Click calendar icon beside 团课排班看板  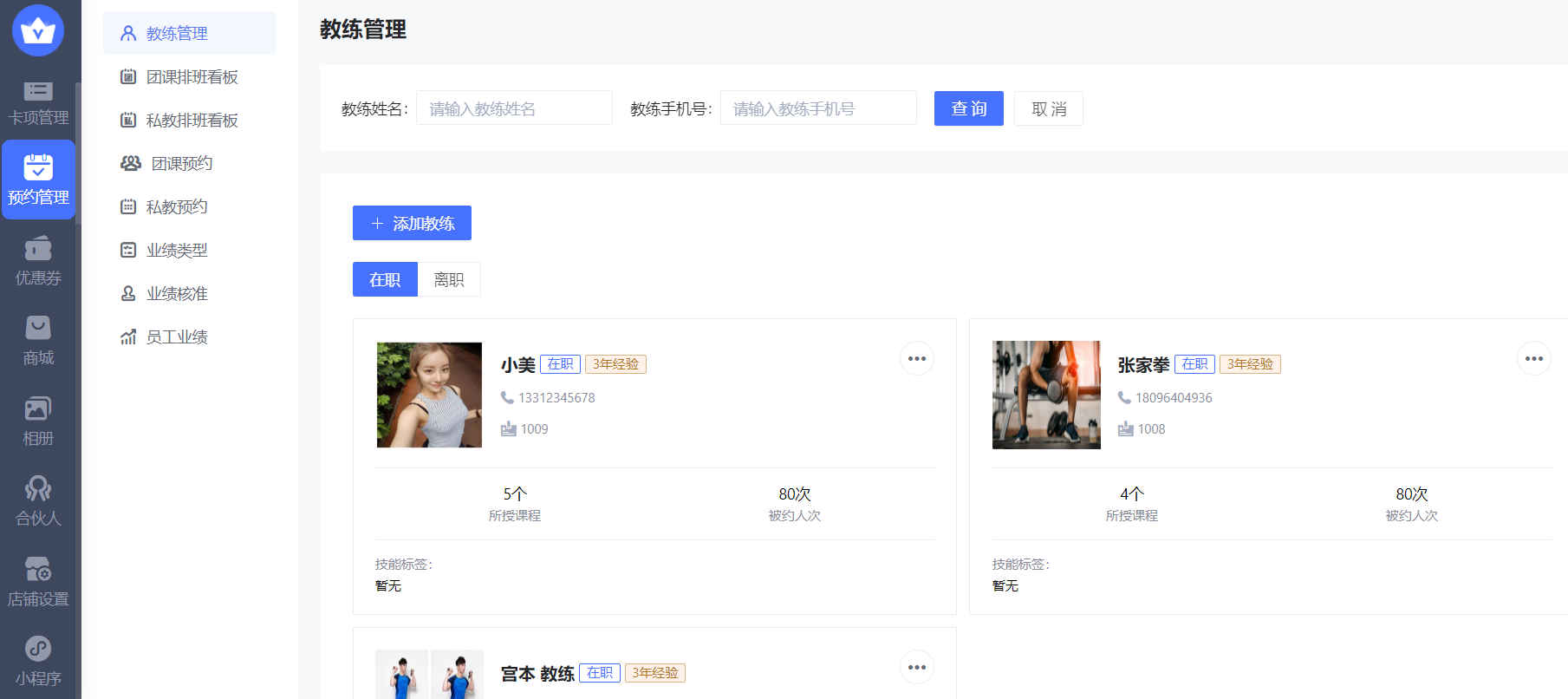[x=128, y=76]
